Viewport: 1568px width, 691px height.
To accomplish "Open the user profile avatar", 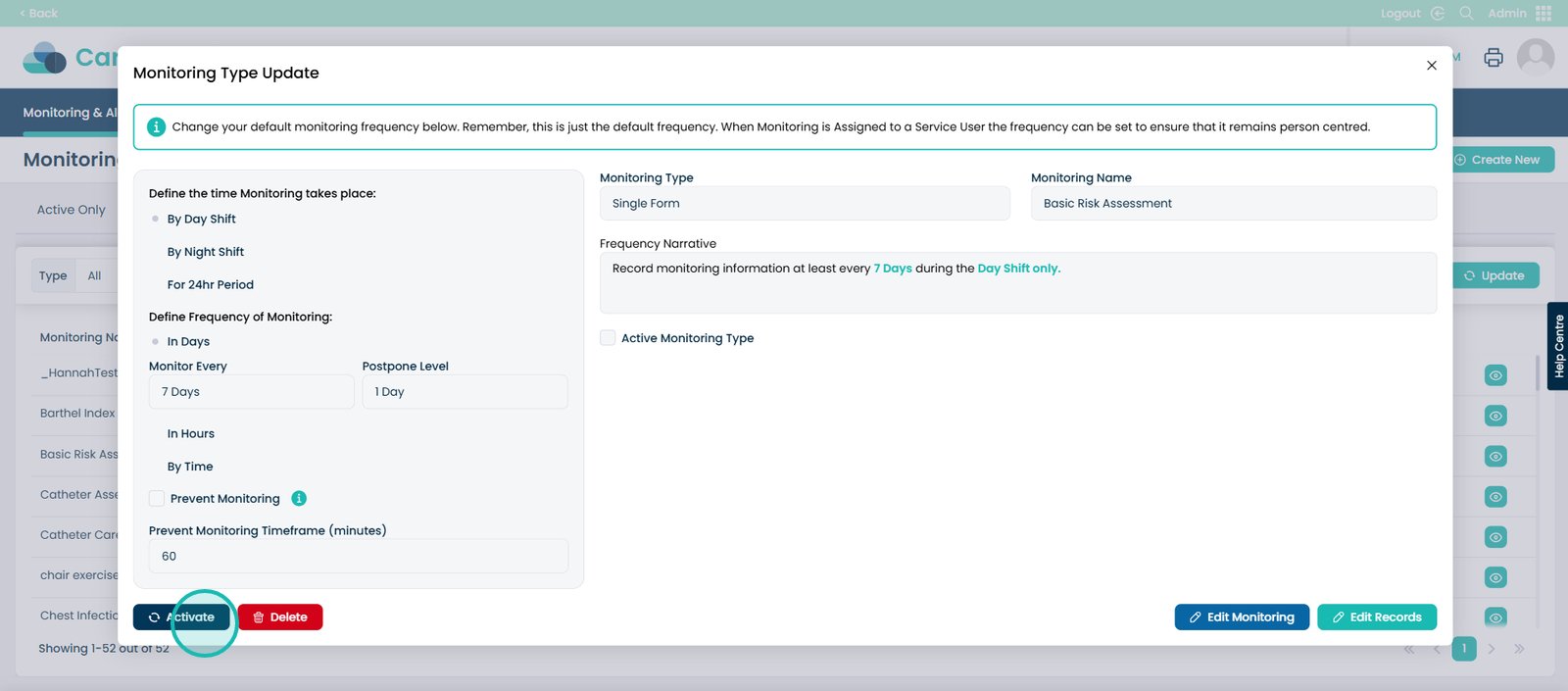I will (x=1535, y=58).
